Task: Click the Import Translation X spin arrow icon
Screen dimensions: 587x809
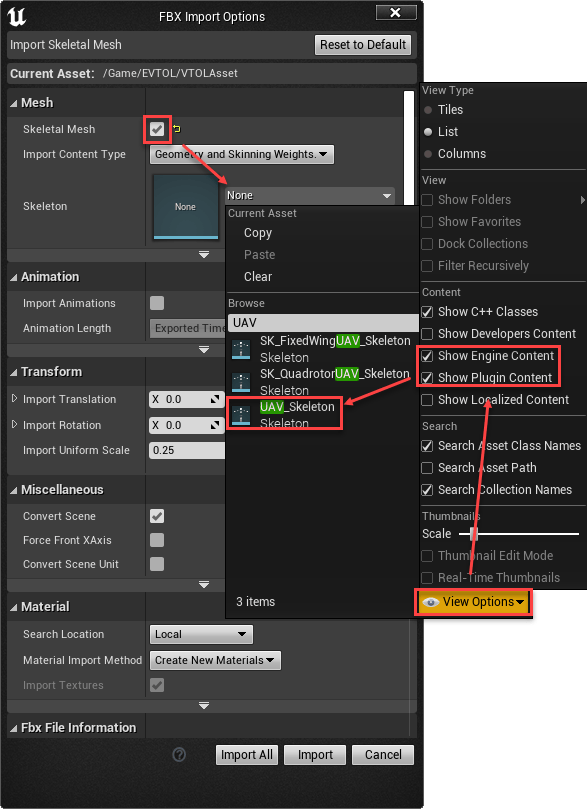Action: tap(215, 399)
